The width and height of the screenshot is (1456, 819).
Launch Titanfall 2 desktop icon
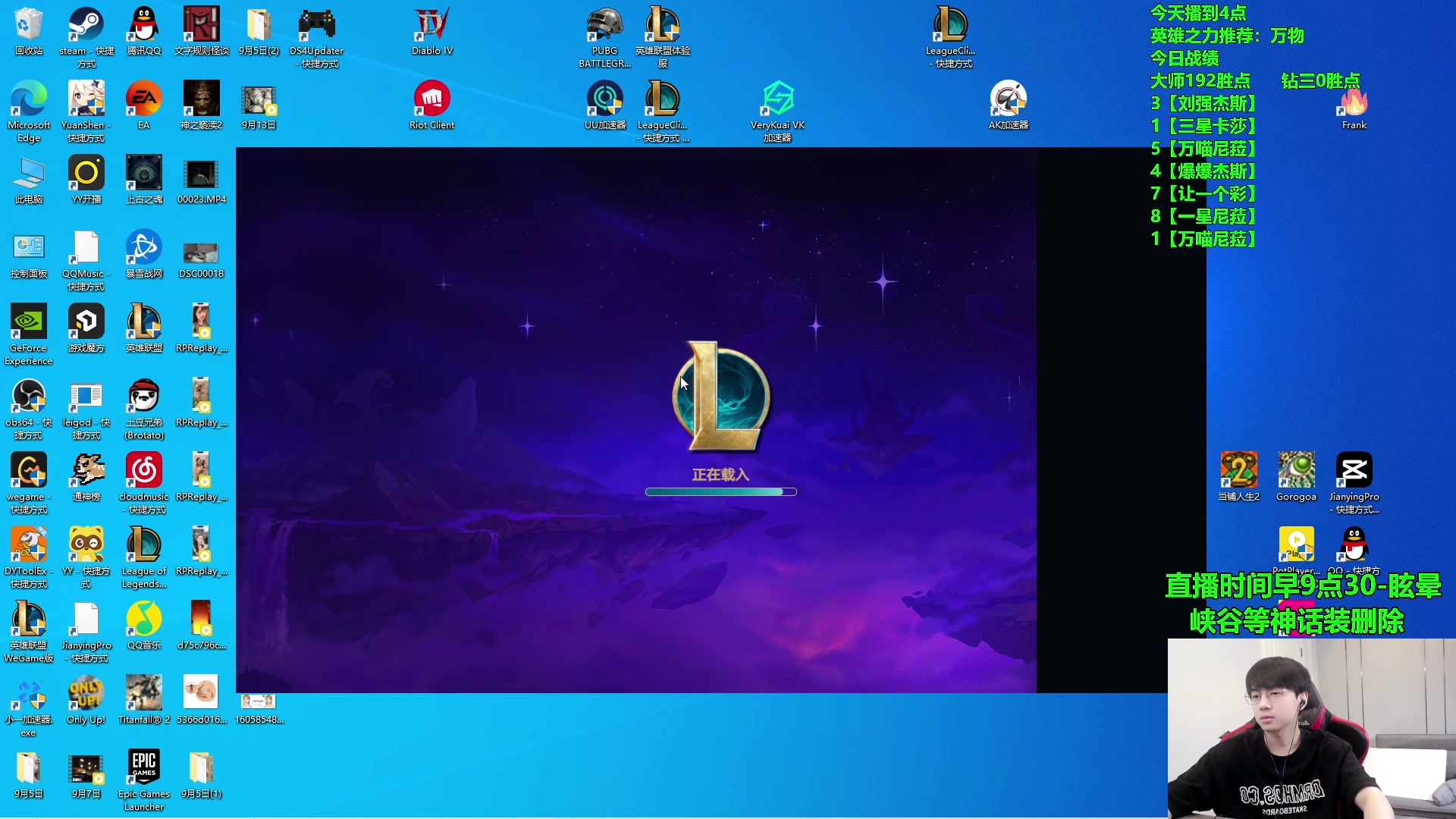(144, 700)
